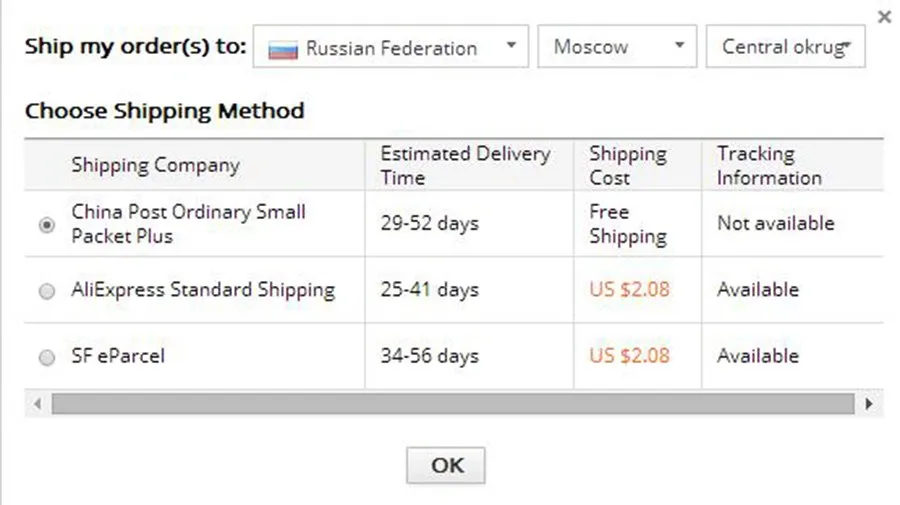The width and height of the screenshot is (900, 505).
Task: Click the left scroll arrow
Action: [x=38, y=404]
